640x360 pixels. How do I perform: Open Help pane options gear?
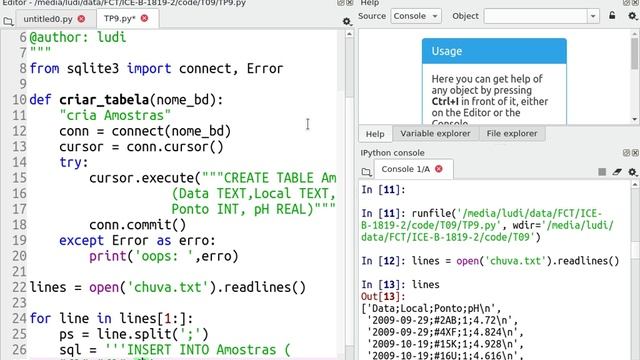[632, 16]
